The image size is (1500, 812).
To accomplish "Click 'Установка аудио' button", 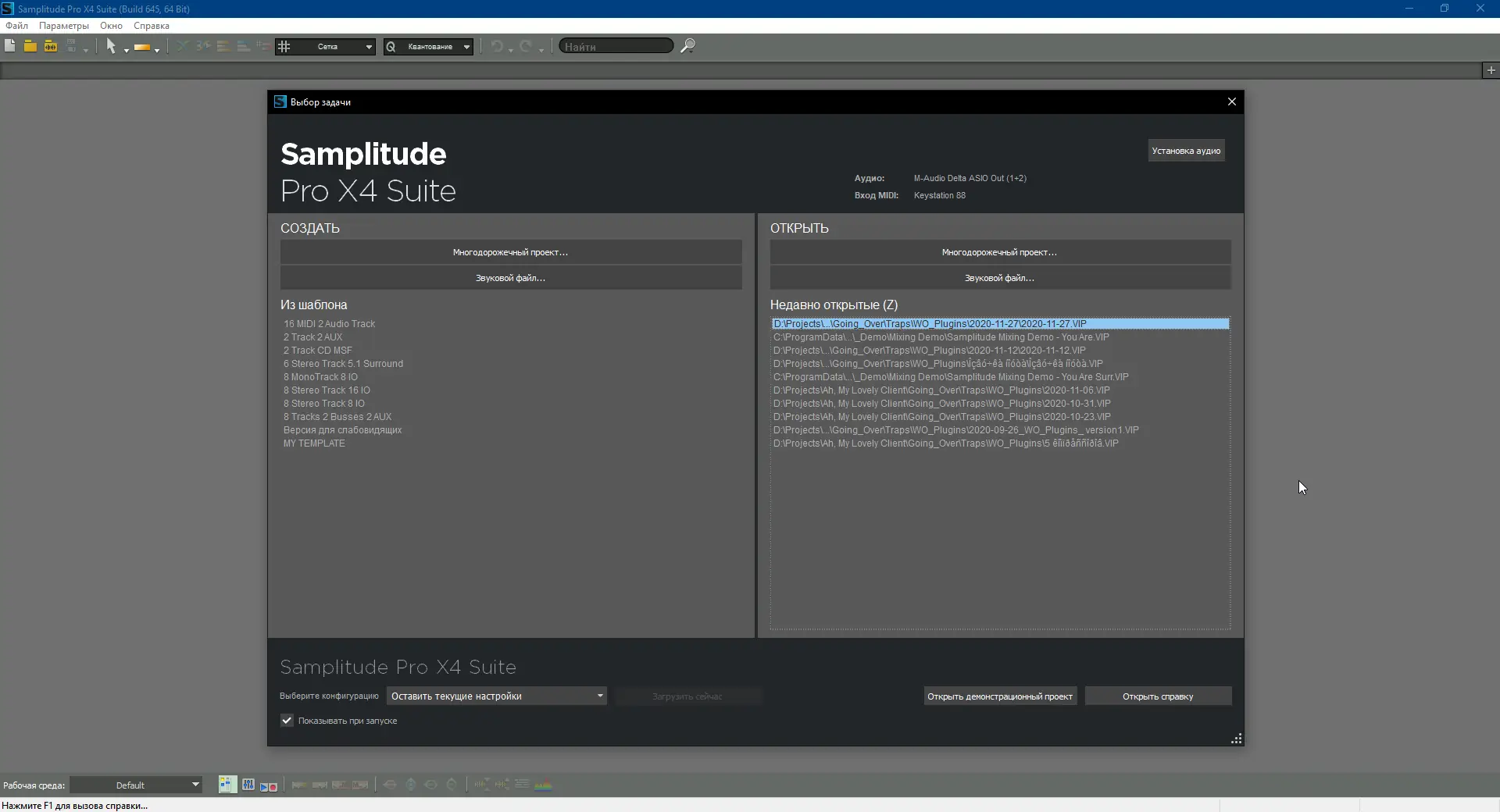I will point(1186,150).
